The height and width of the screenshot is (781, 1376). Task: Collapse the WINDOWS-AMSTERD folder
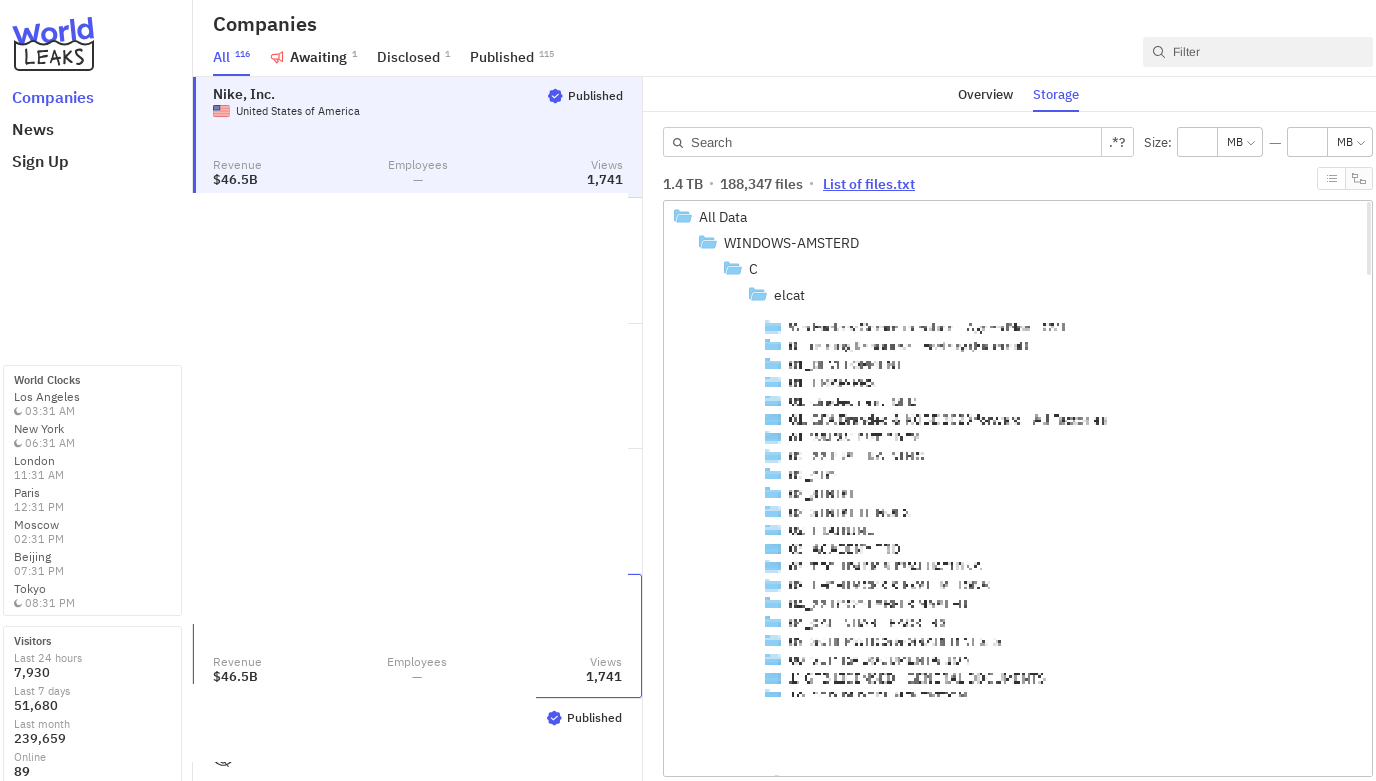708,243
